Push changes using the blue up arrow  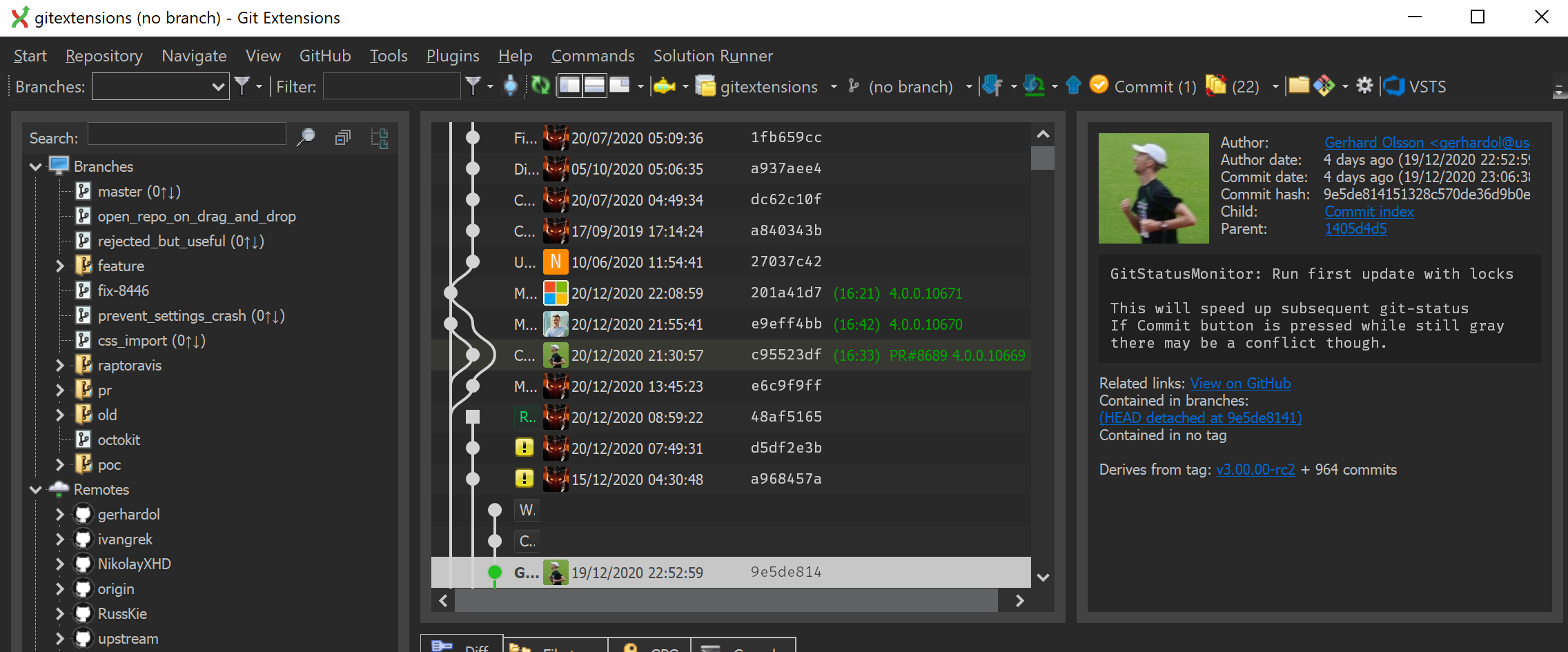click(1074, 86)
